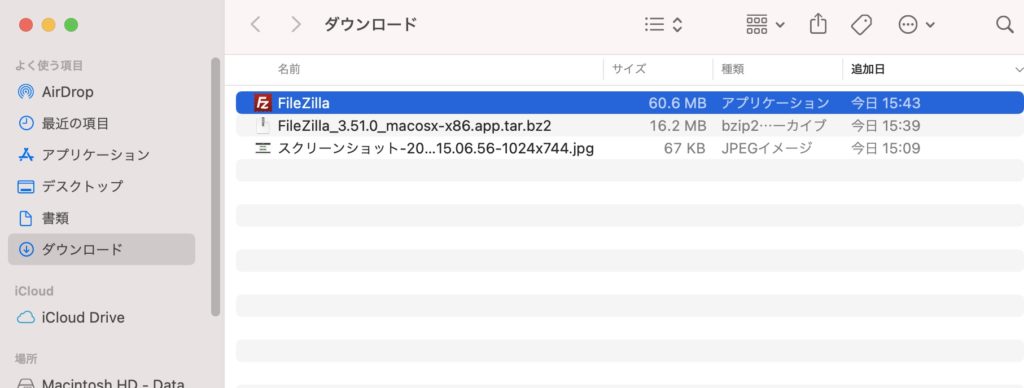Click 今日 15:39 date cell

[886, 125]
